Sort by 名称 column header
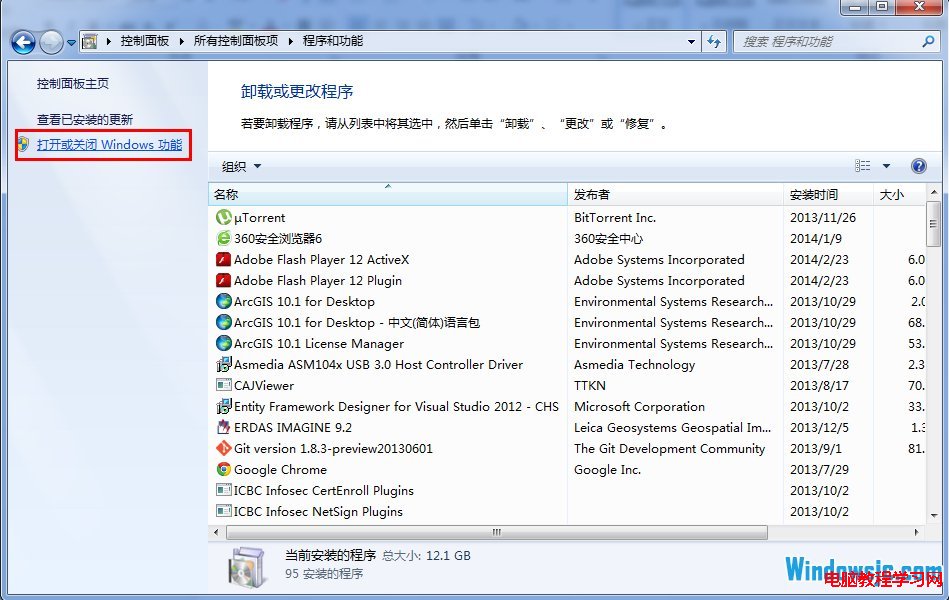This screenshot has width=949, height=600. click(388, 194)
